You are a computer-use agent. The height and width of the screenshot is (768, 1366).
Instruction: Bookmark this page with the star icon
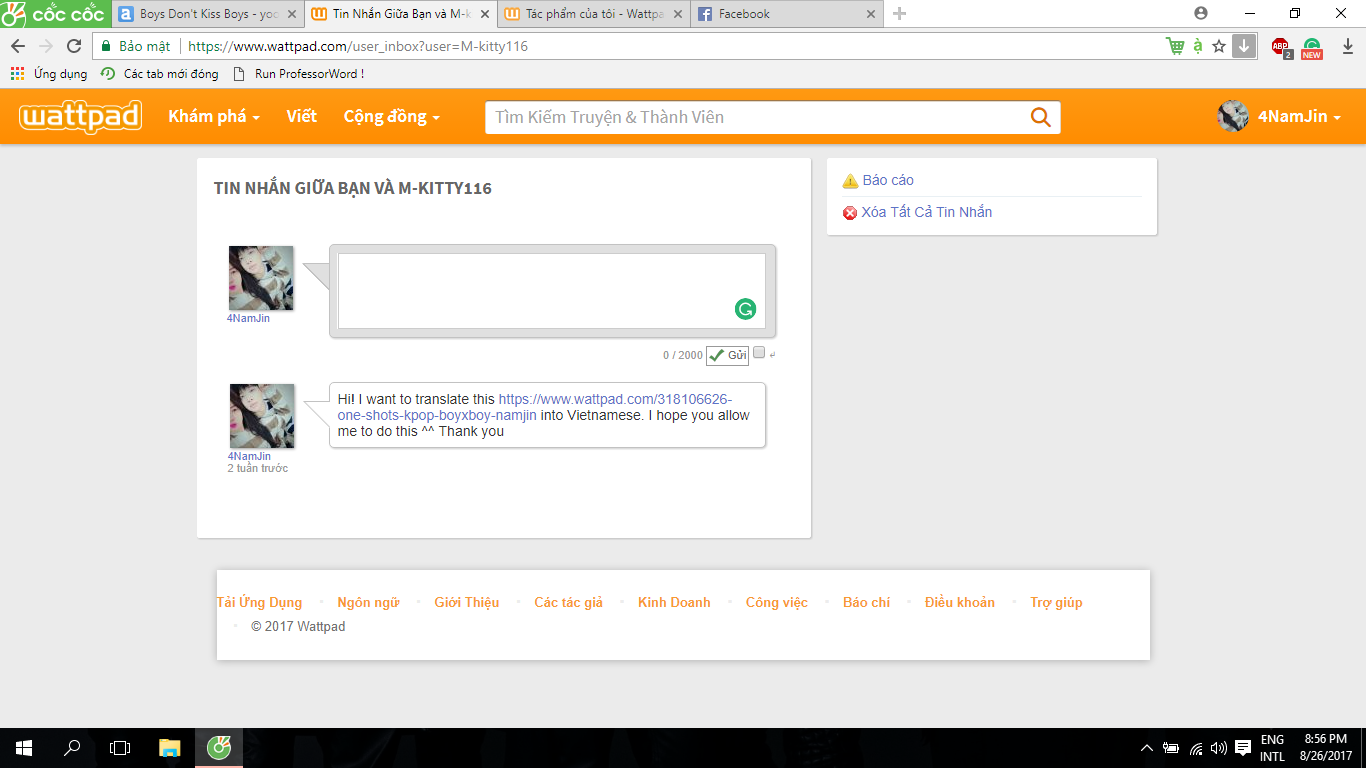(x=1219, y=46)
